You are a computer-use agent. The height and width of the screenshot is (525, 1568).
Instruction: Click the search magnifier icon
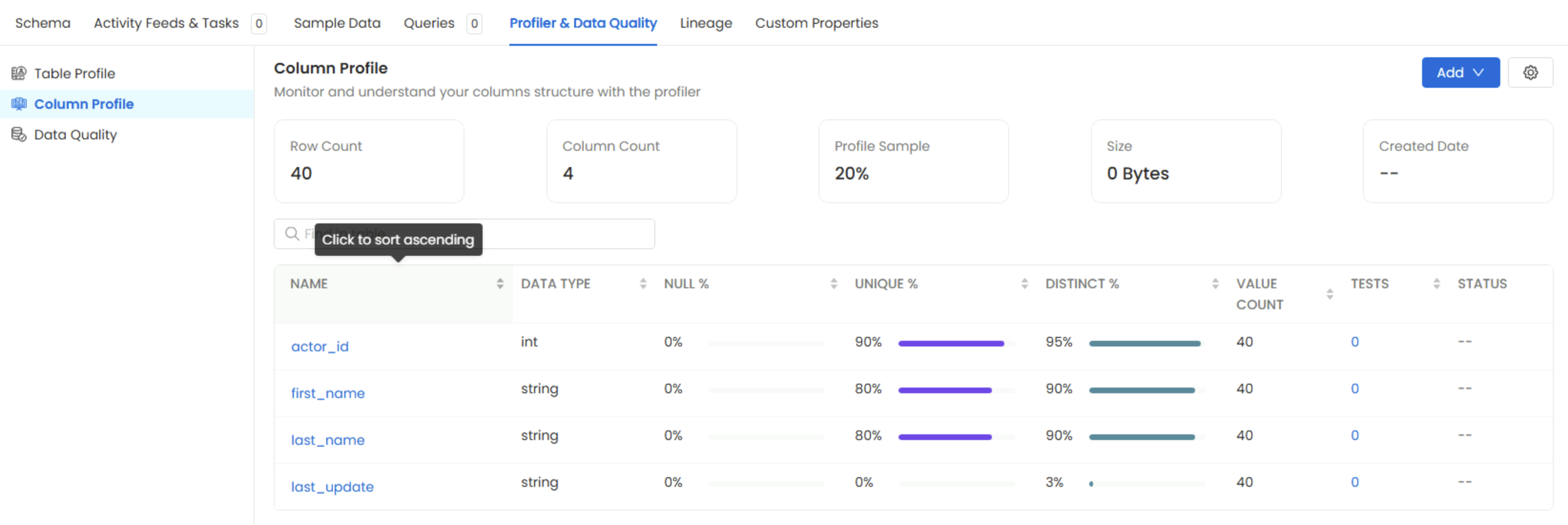click(292, 234)
